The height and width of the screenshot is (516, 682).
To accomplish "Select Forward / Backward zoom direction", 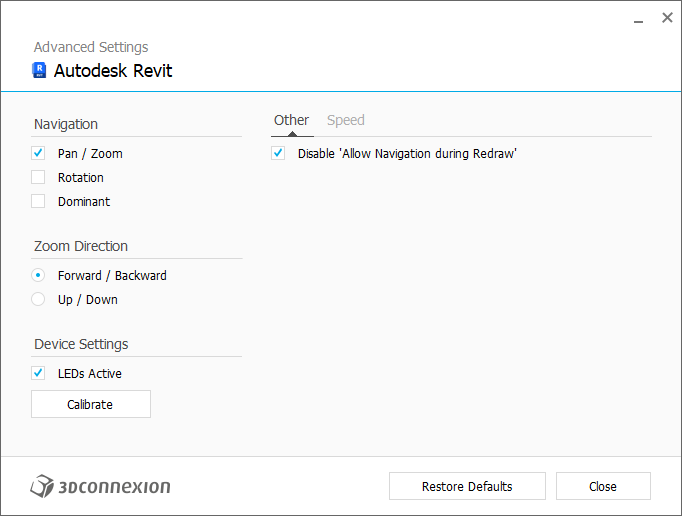I will [x=38, y=275].
